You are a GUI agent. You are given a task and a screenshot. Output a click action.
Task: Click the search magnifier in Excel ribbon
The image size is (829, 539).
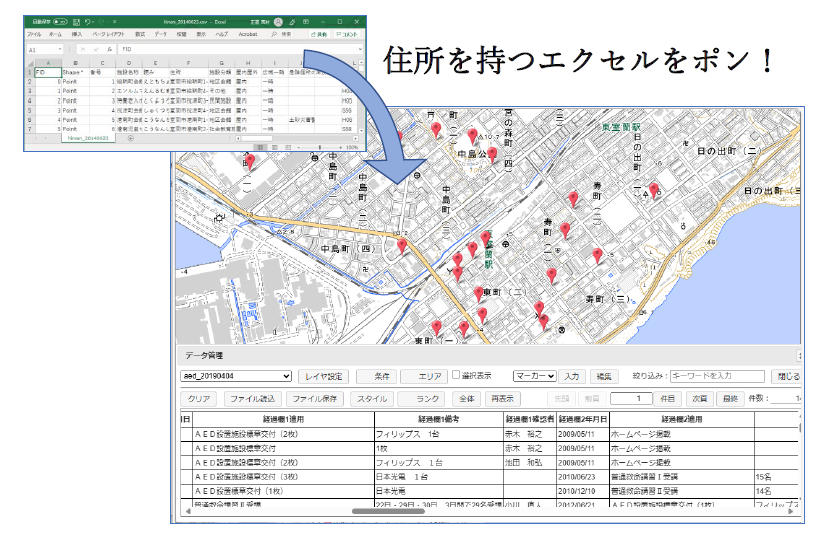(274, 33)
